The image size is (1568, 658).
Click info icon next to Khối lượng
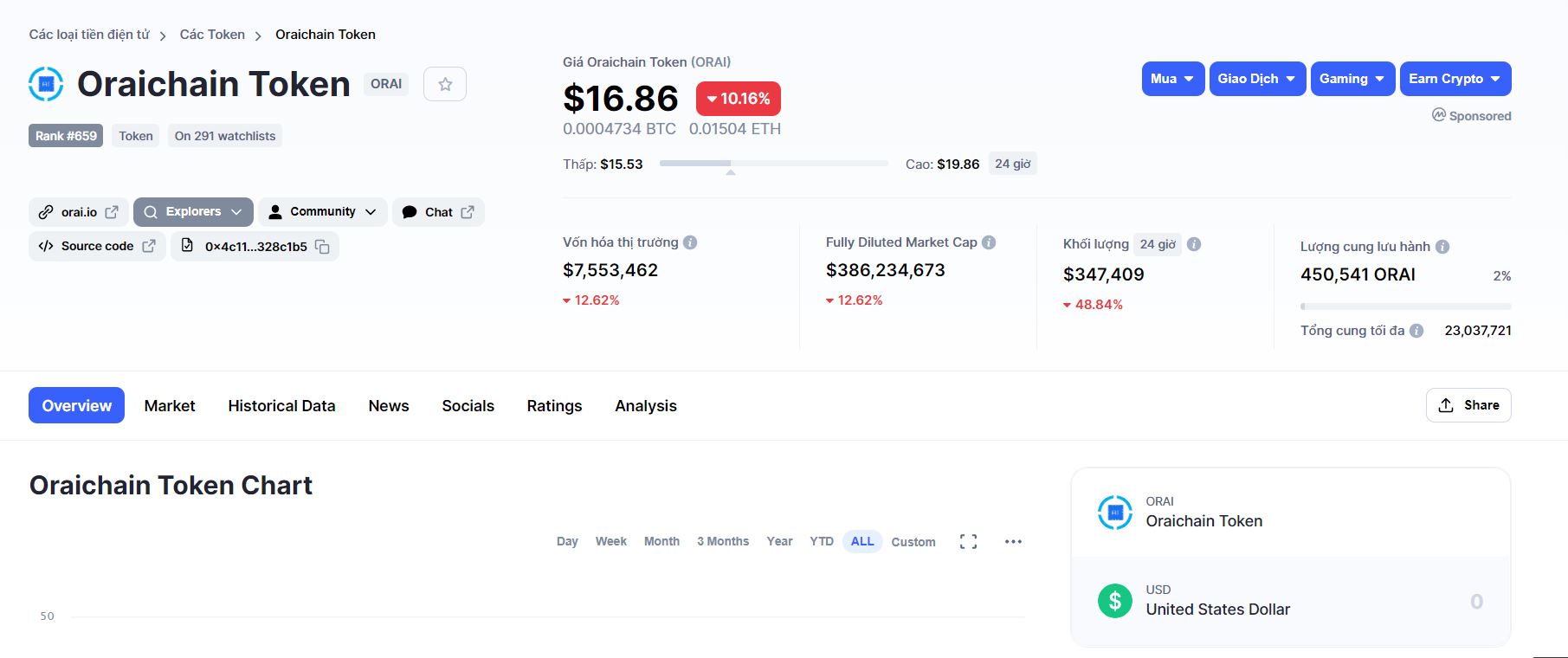pos(1194,244)
